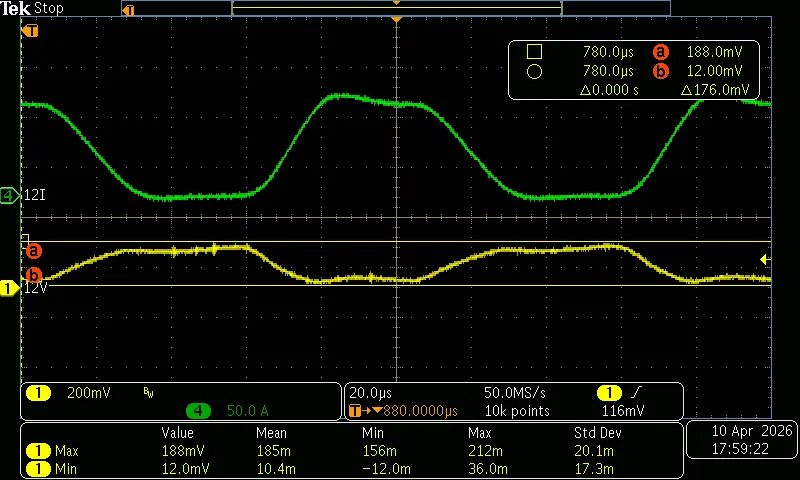The image size is (800, 480).
Task: Click the Max Value 188mV cell
Action: pos(183,451)
